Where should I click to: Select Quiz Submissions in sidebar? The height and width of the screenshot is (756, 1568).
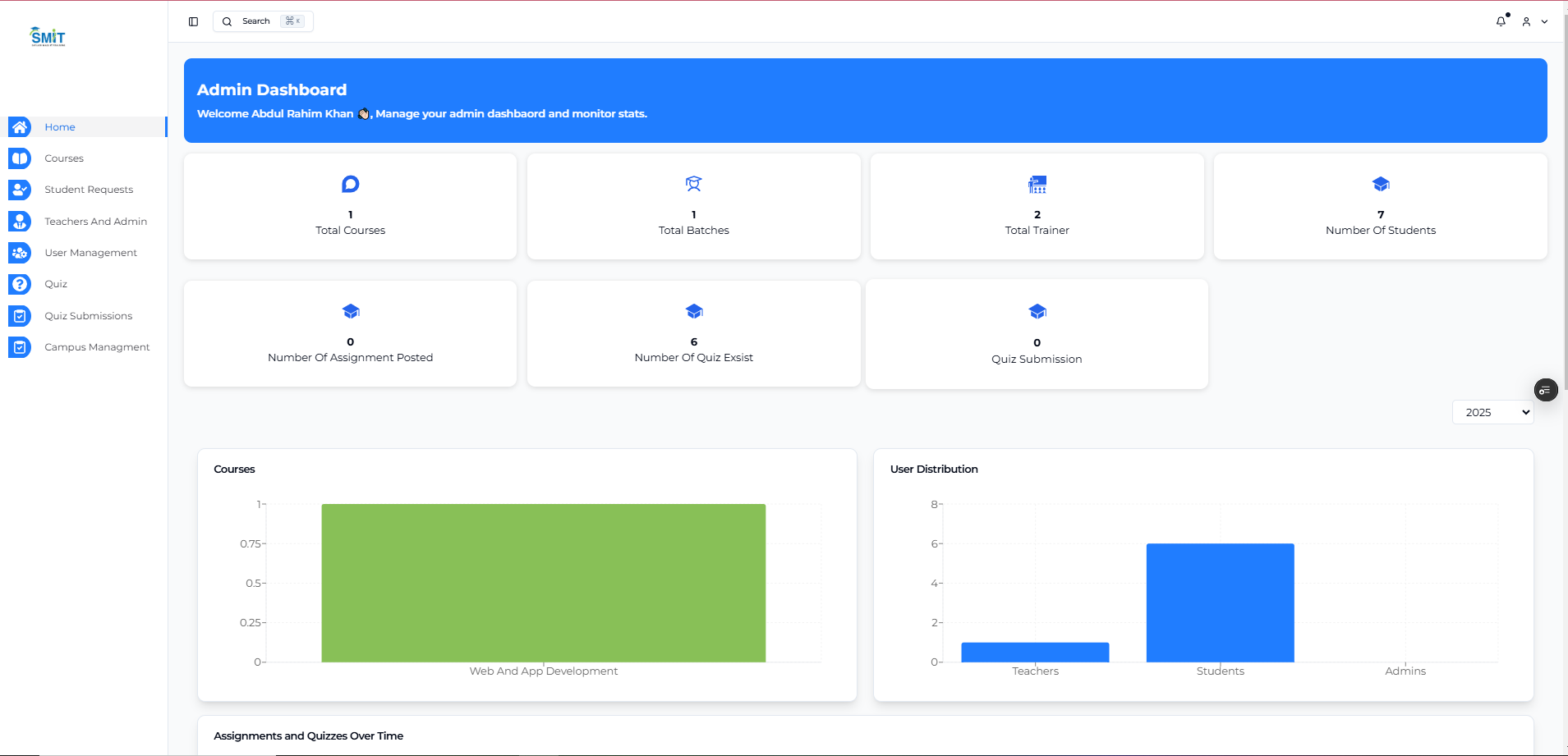(89, 316)
